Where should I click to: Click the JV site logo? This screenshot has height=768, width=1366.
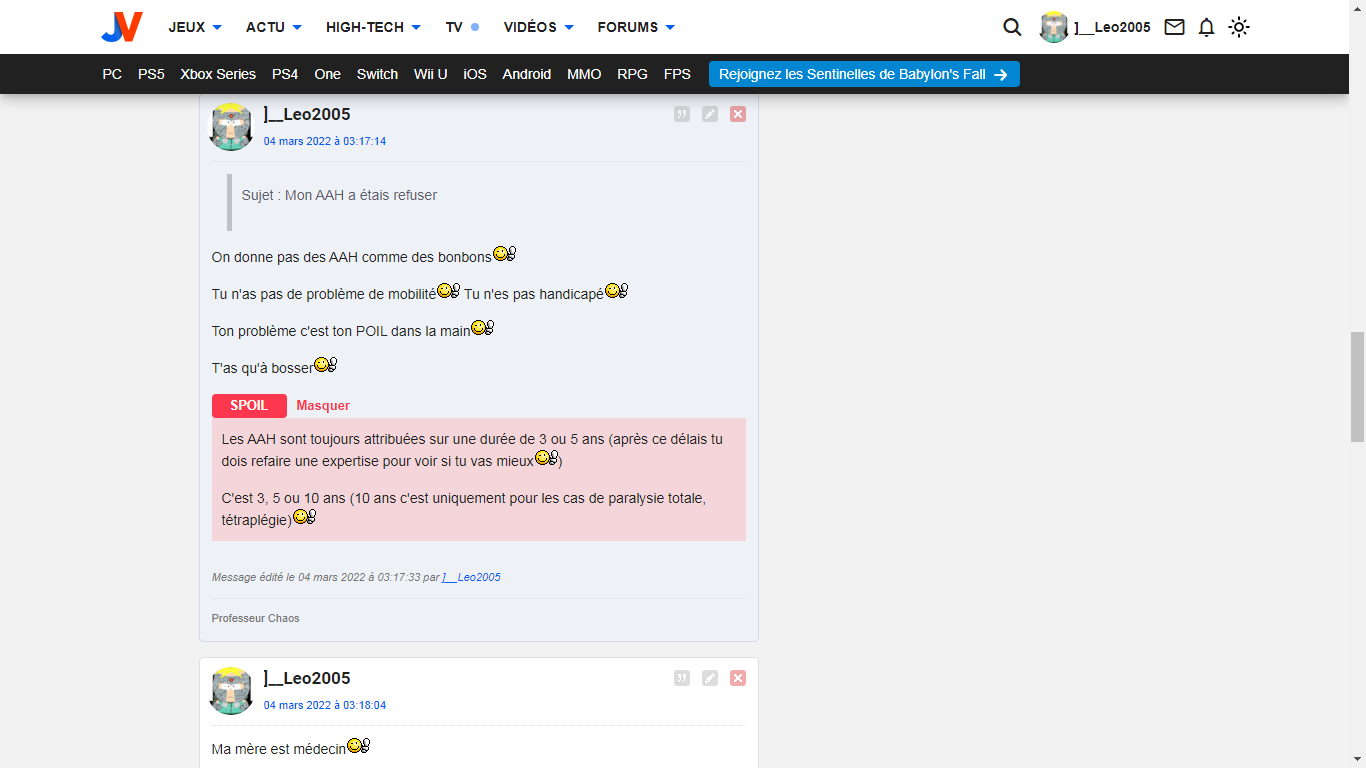pos(122,27)
